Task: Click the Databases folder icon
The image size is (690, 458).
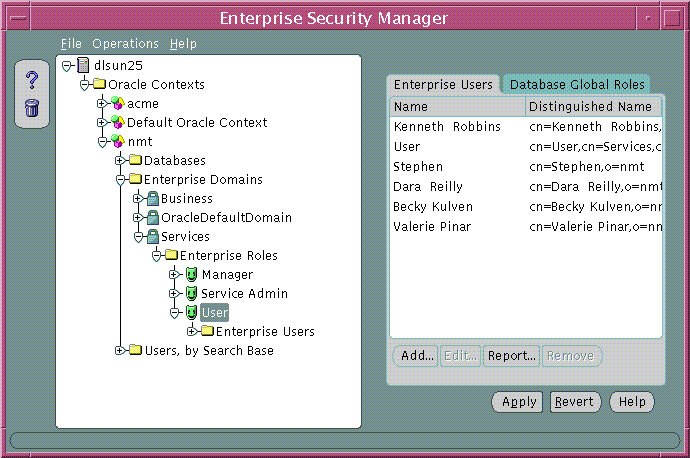Action: coord(135,161)
